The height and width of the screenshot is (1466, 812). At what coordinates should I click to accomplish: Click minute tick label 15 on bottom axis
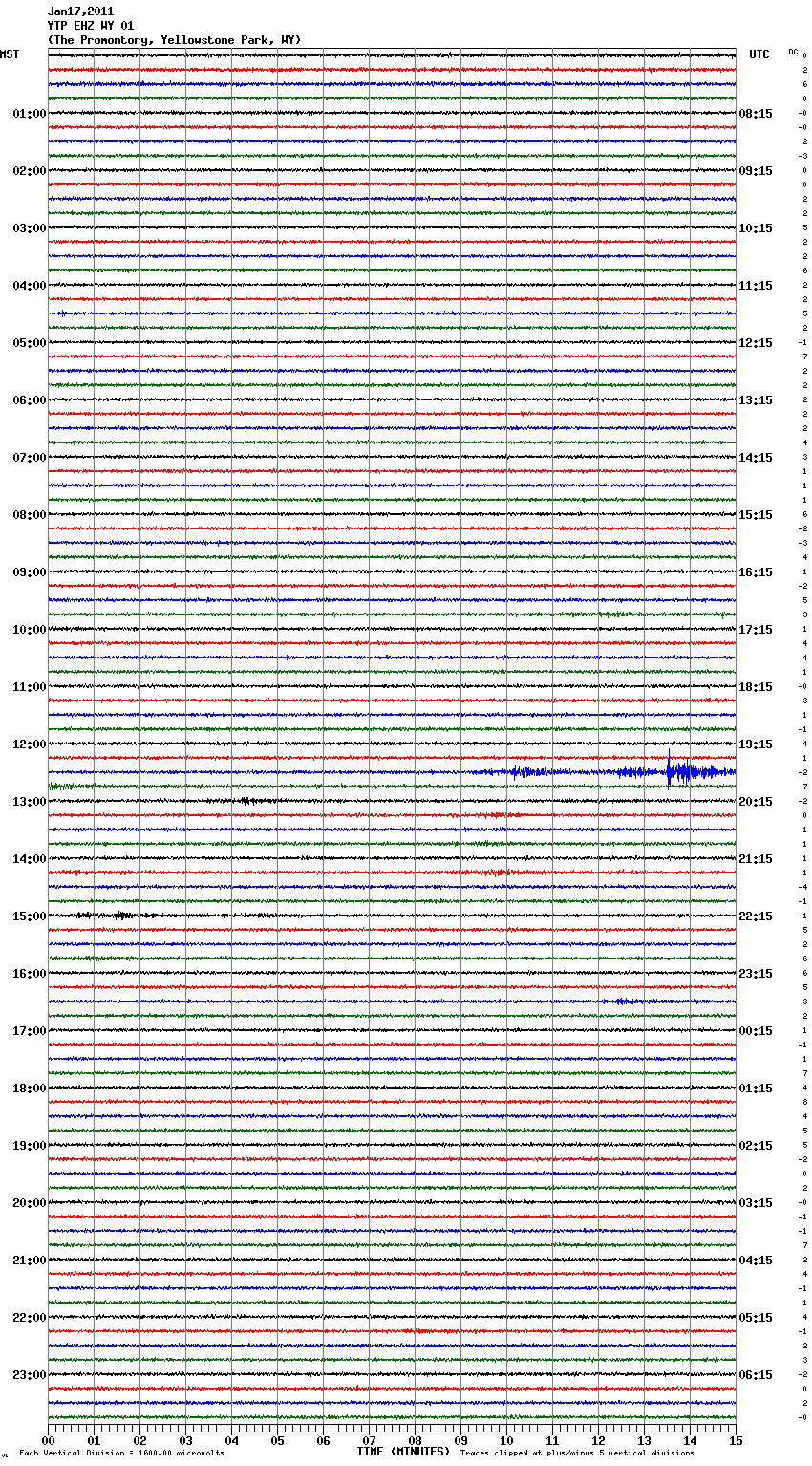(736, 1440)
